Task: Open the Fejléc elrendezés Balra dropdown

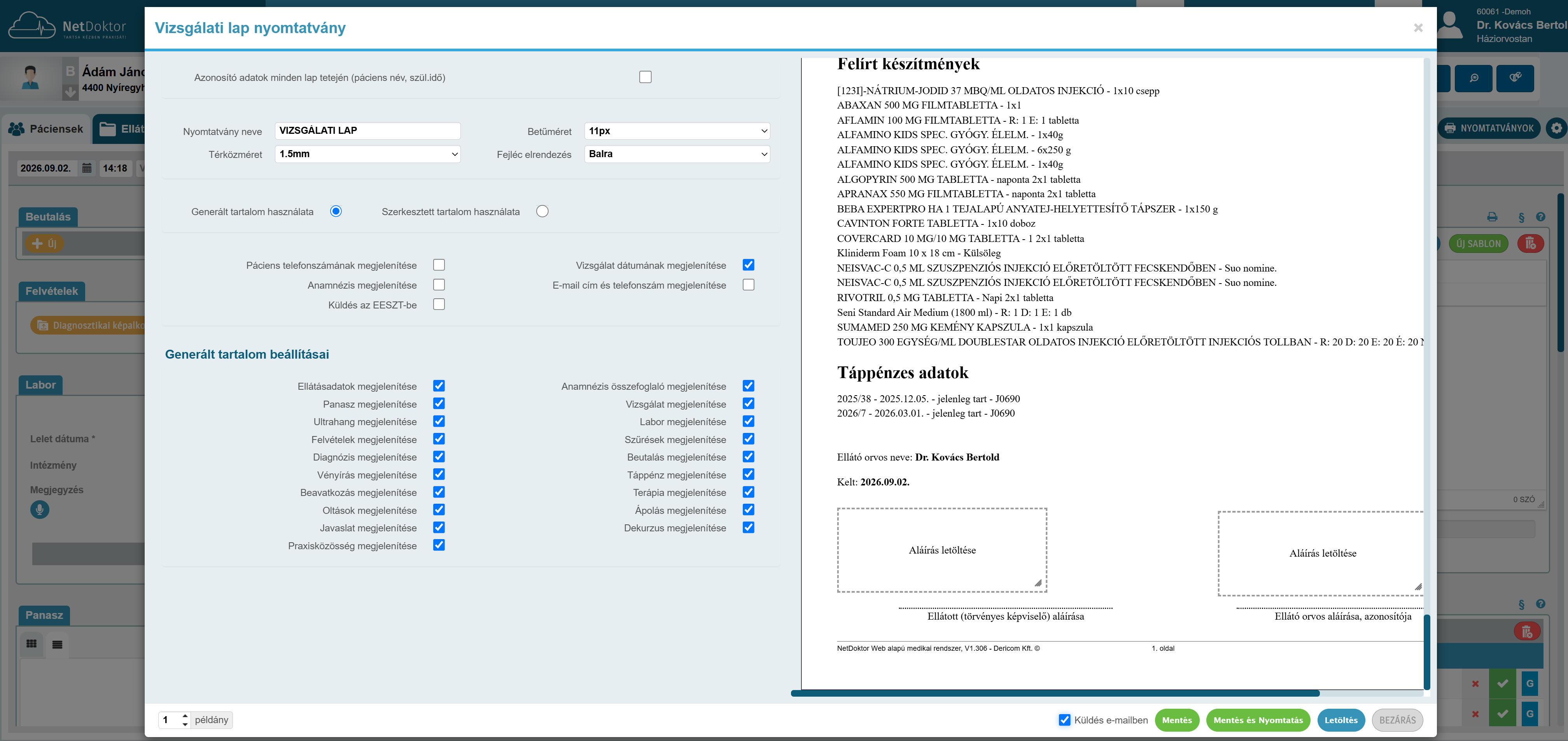Action: [677, 154]
